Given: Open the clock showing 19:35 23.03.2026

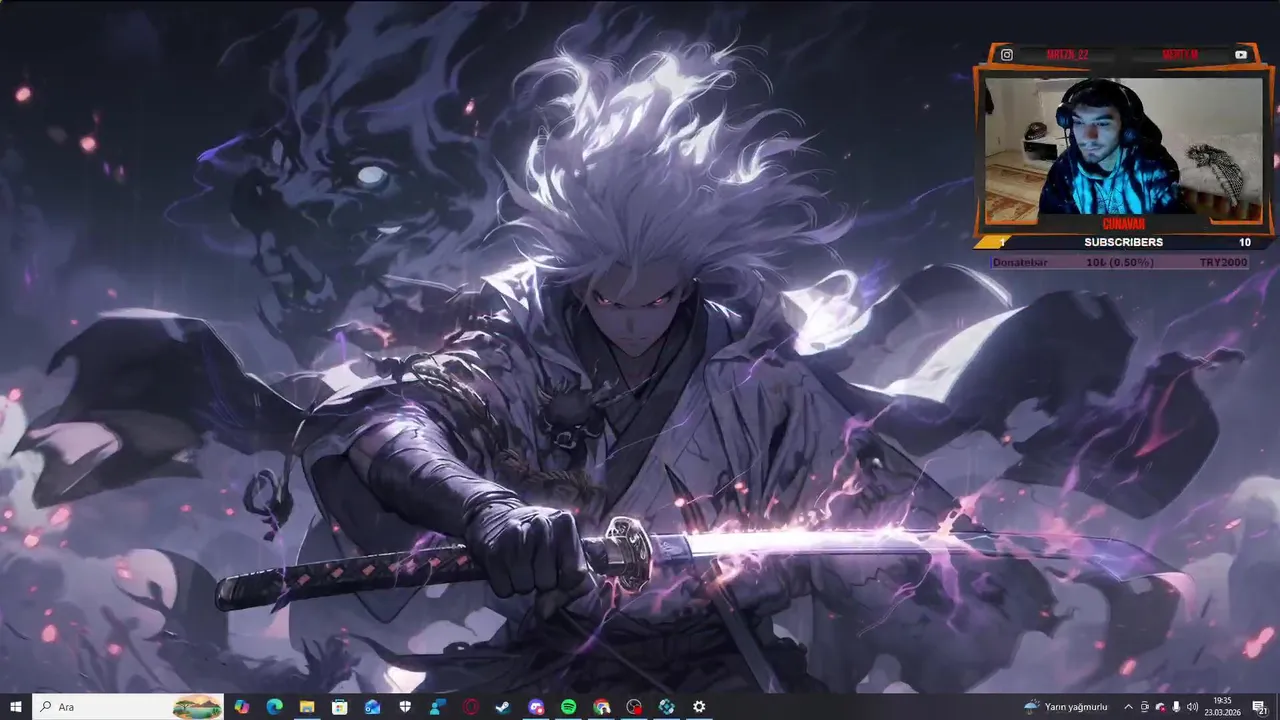Looking at the screenshot, I should 1222,707.
